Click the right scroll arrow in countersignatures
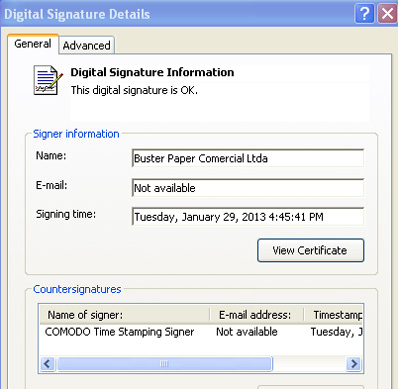 (x=354, y=363)
